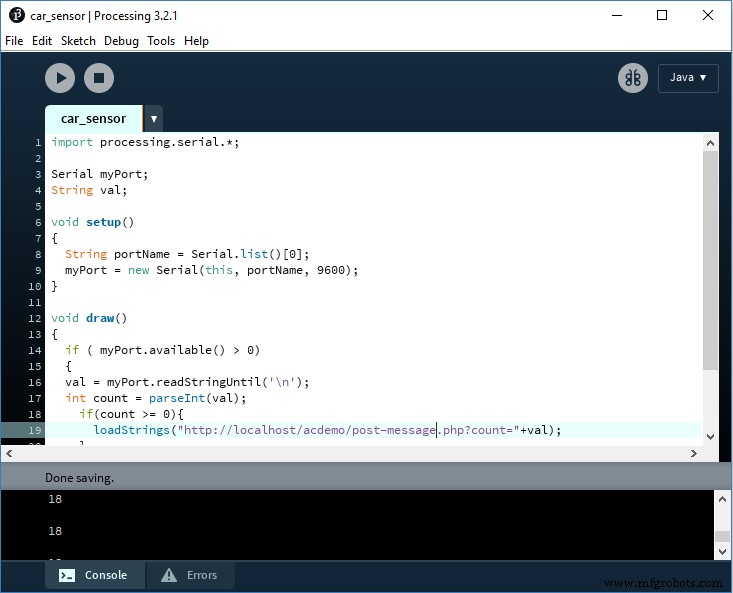Click the console scroll down arrow
The width and height of the screenshot is (733, 593).
[x=722, y=552]
